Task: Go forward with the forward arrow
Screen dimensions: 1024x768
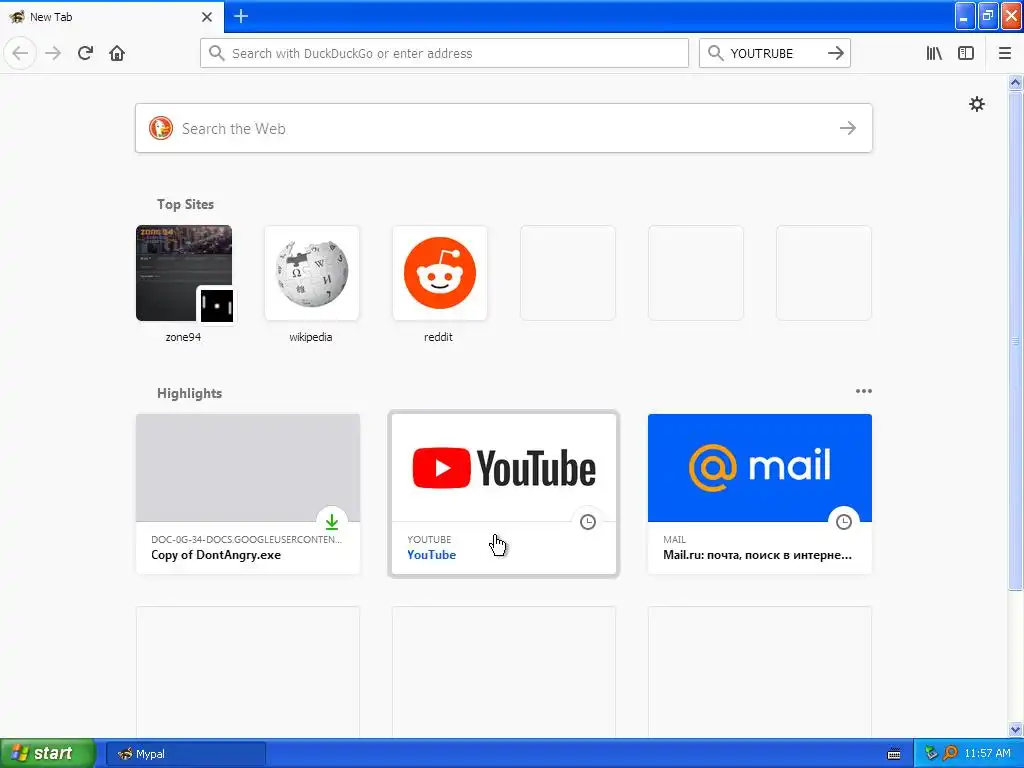Action: coord(53,53)
